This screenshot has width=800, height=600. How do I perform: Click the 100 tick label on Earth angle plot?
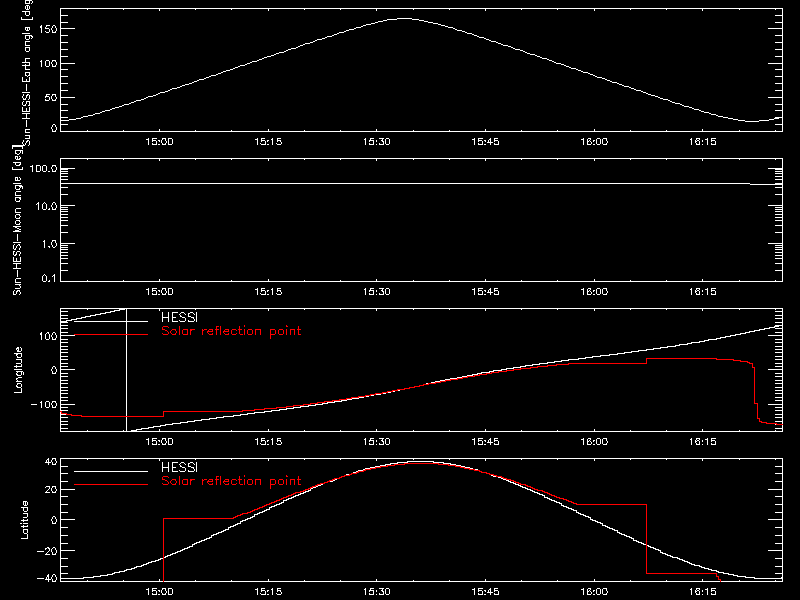coord(48,64)
